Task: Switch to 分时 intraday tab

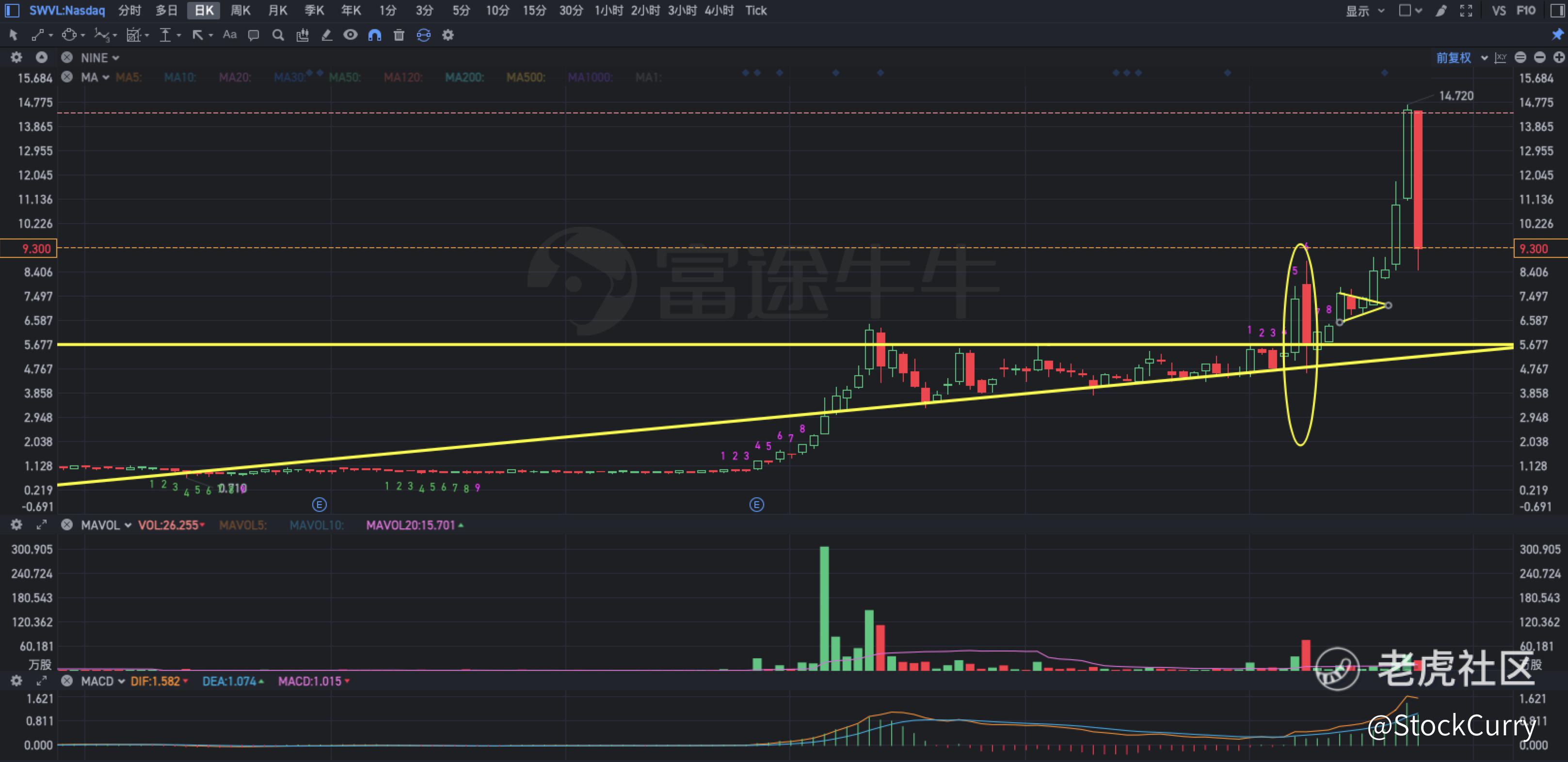Action: point(129,10)
